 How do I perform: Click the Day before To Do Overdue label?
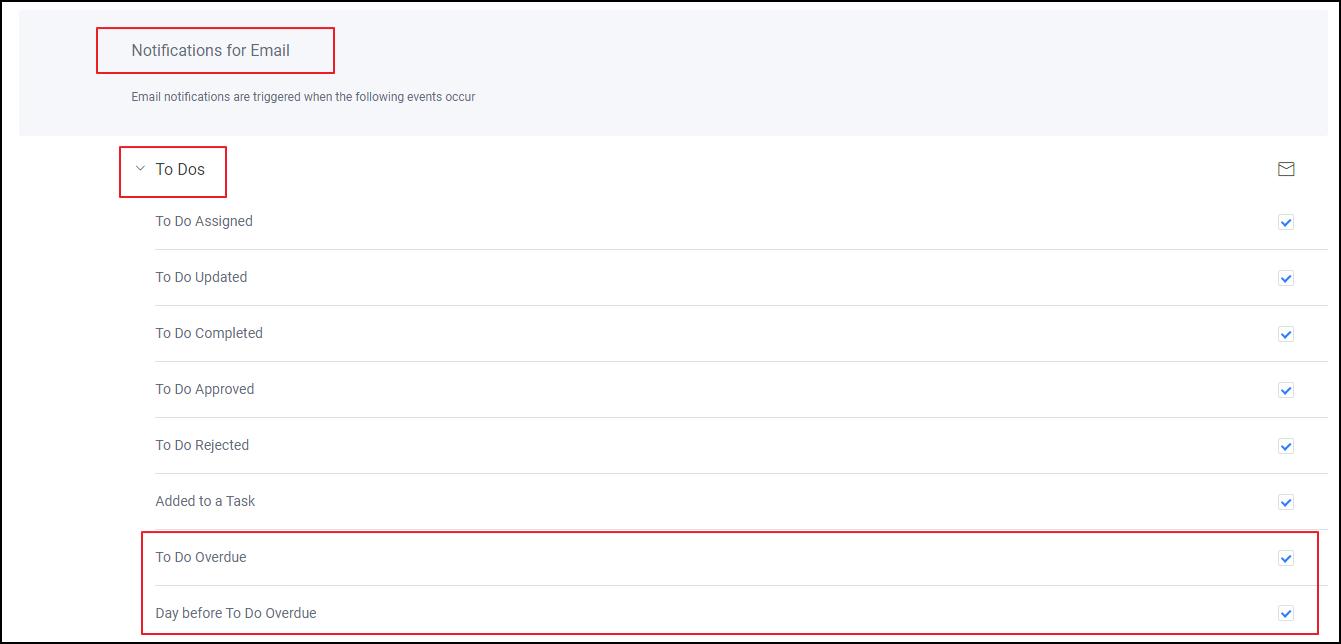(x=236, y=613)
